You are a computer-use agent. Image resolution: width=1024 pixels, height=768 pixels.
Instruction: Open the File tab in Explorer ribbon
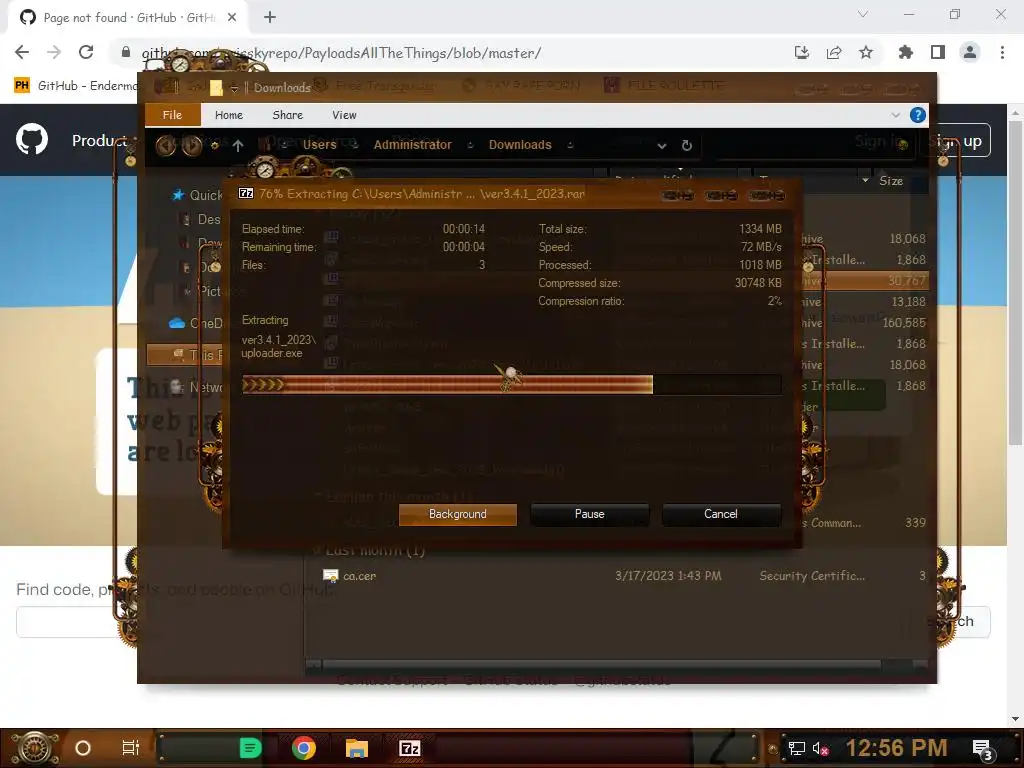(x=172, y=115)
